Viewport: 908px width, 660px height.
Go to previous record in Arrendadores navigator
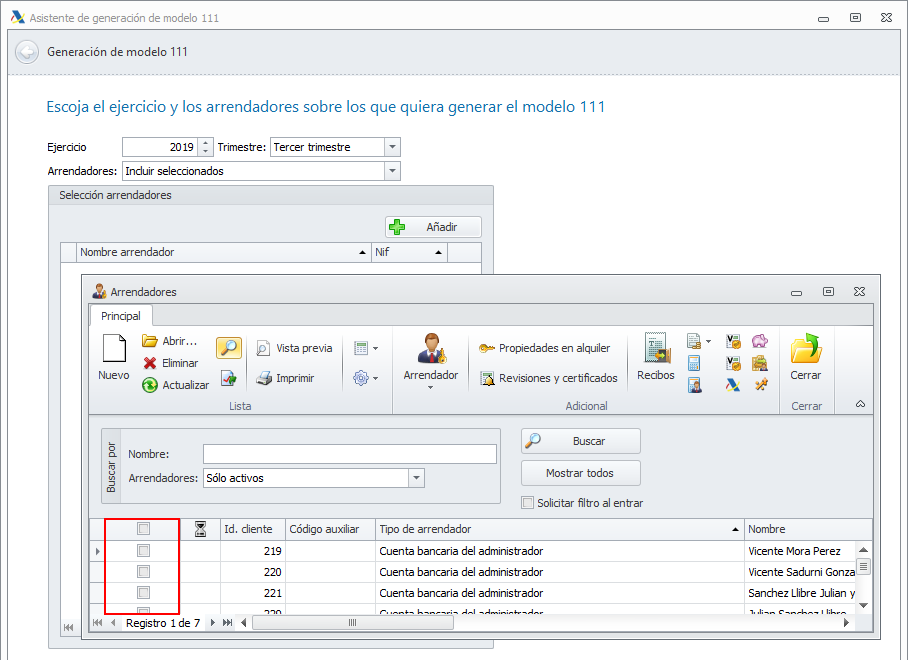coord(113,623)
